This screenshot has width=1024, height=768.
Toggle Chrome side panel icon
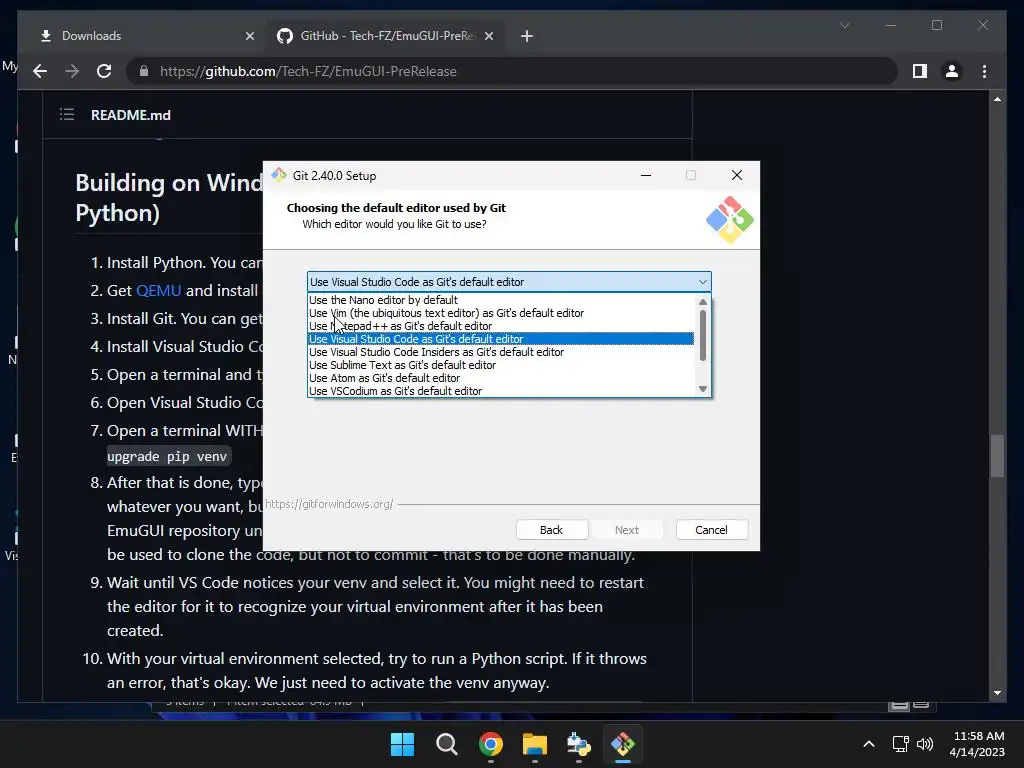(920, 71)
